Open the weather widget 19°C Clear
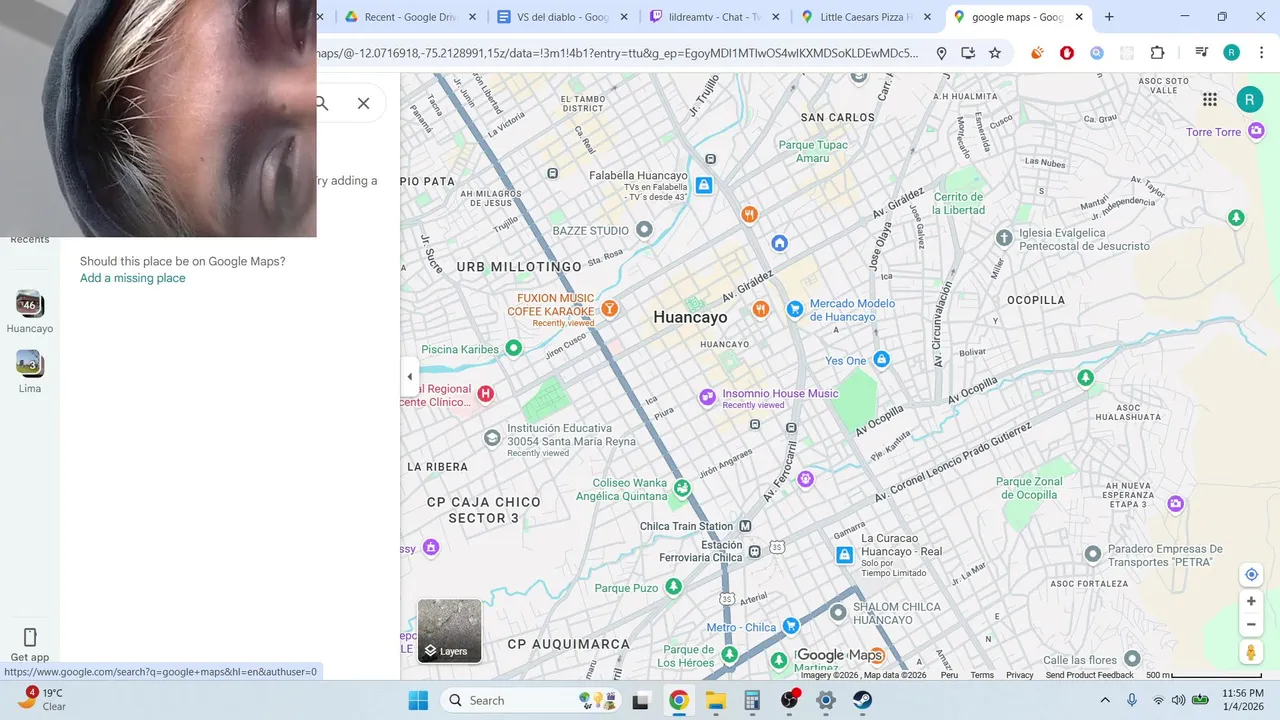This screenshot has width=1280, height=720. point(42,699)
